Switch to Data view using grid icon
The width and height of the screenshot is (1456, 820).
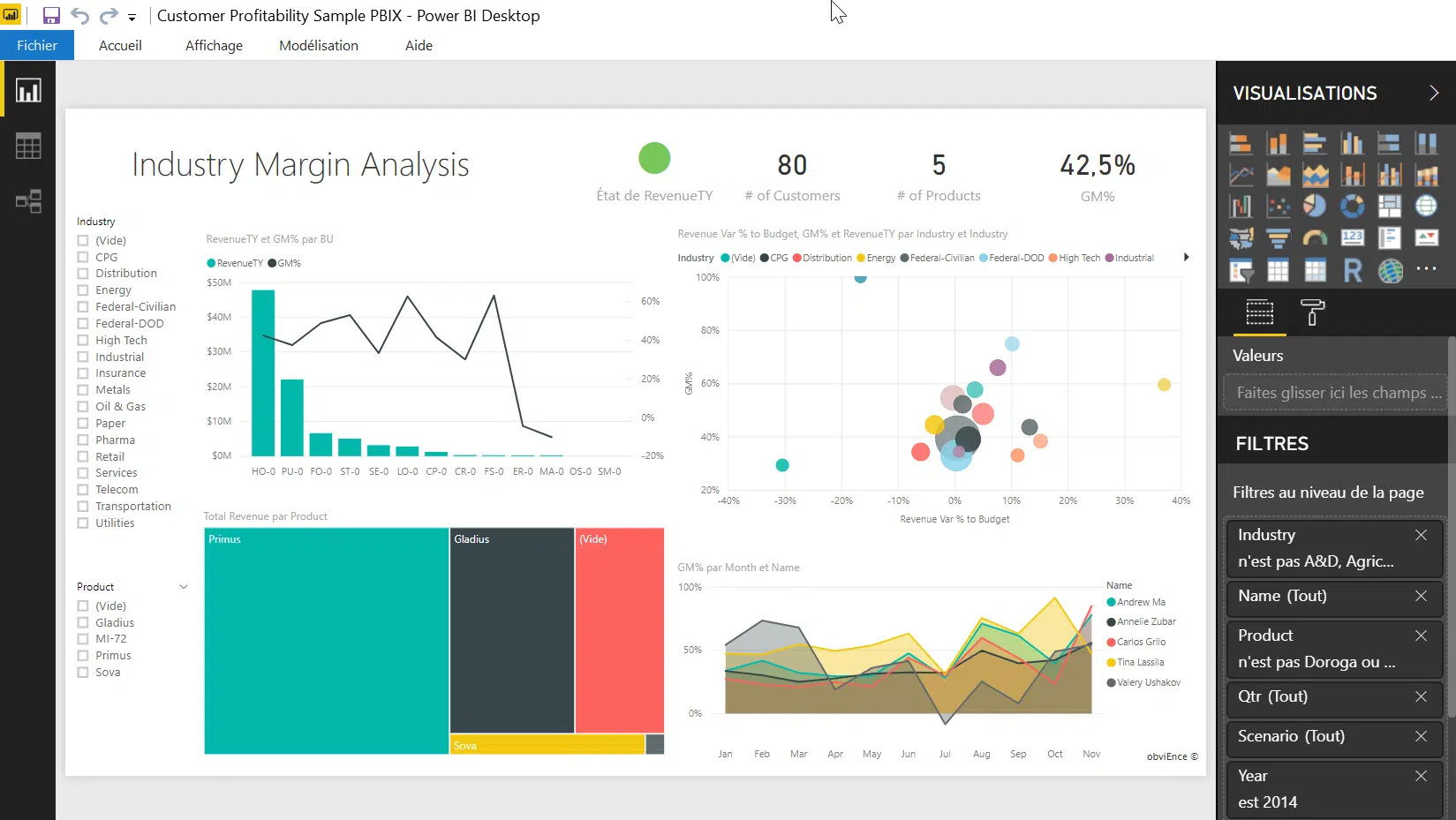pyautogui.click(x=27, y=146)
